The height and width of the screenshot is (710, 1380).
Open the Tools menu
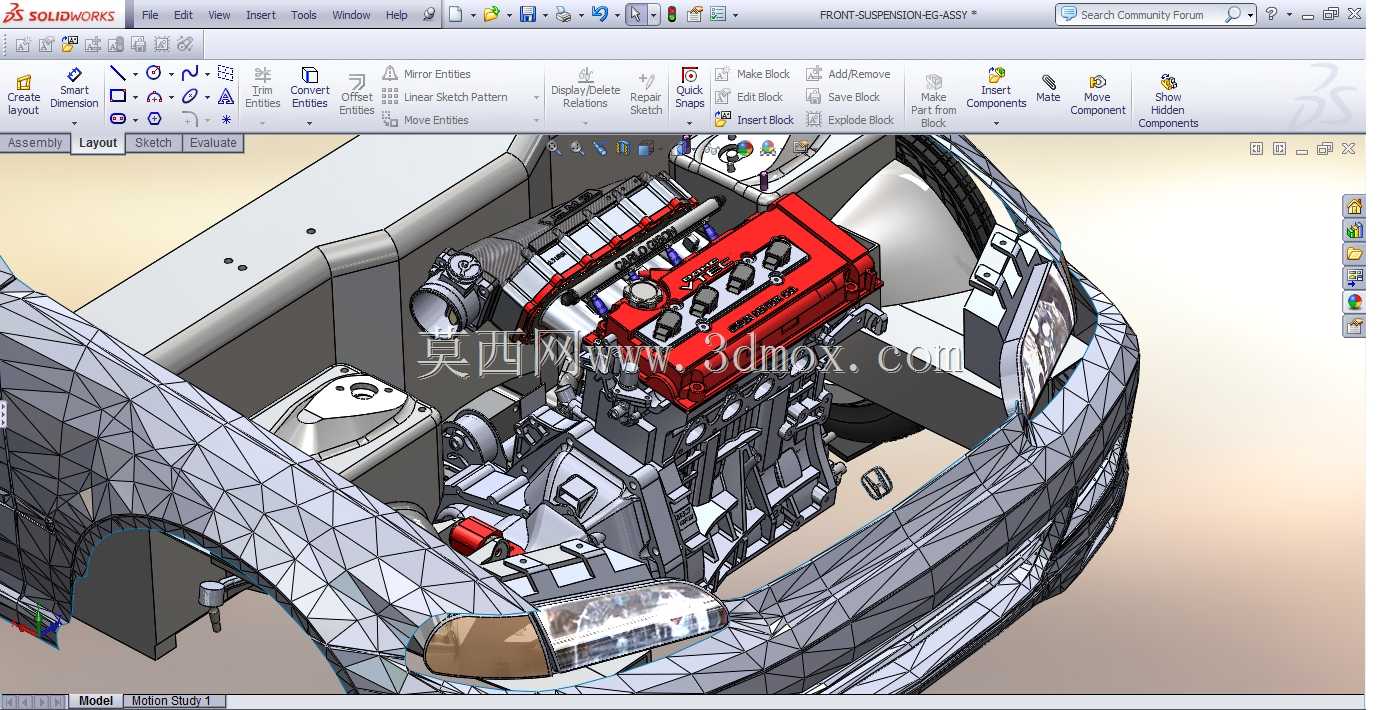coord(304,15)
